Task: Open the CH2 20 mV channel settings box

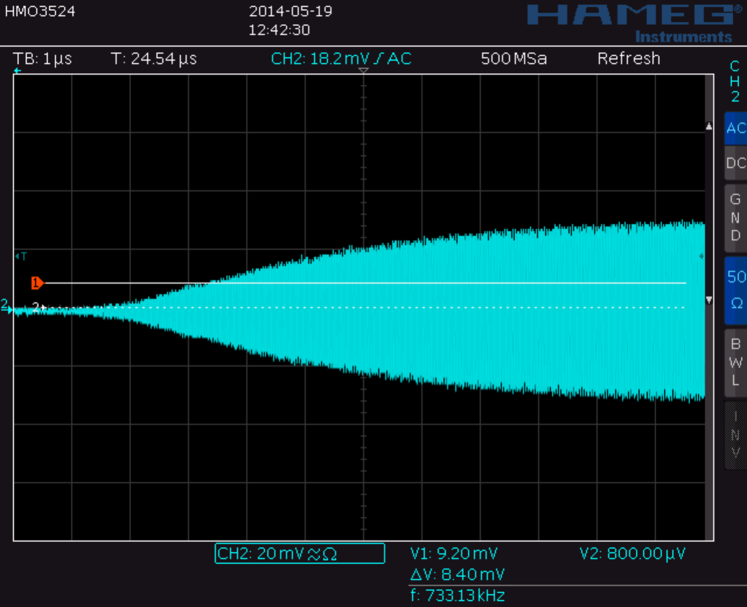Action: [x=299, y=554]
